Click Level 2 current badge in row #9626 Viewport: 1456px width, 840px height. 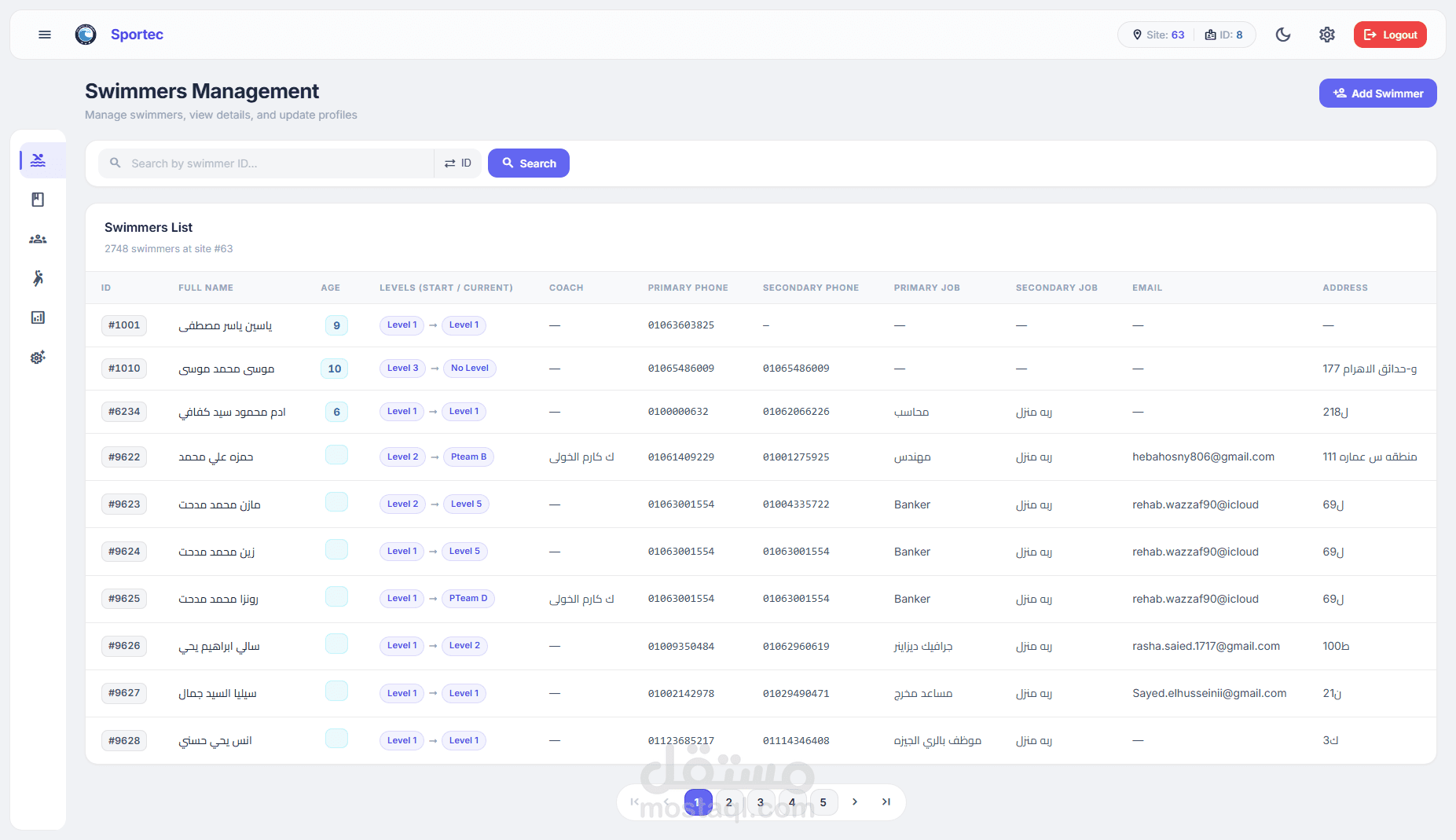click(464, 646)
